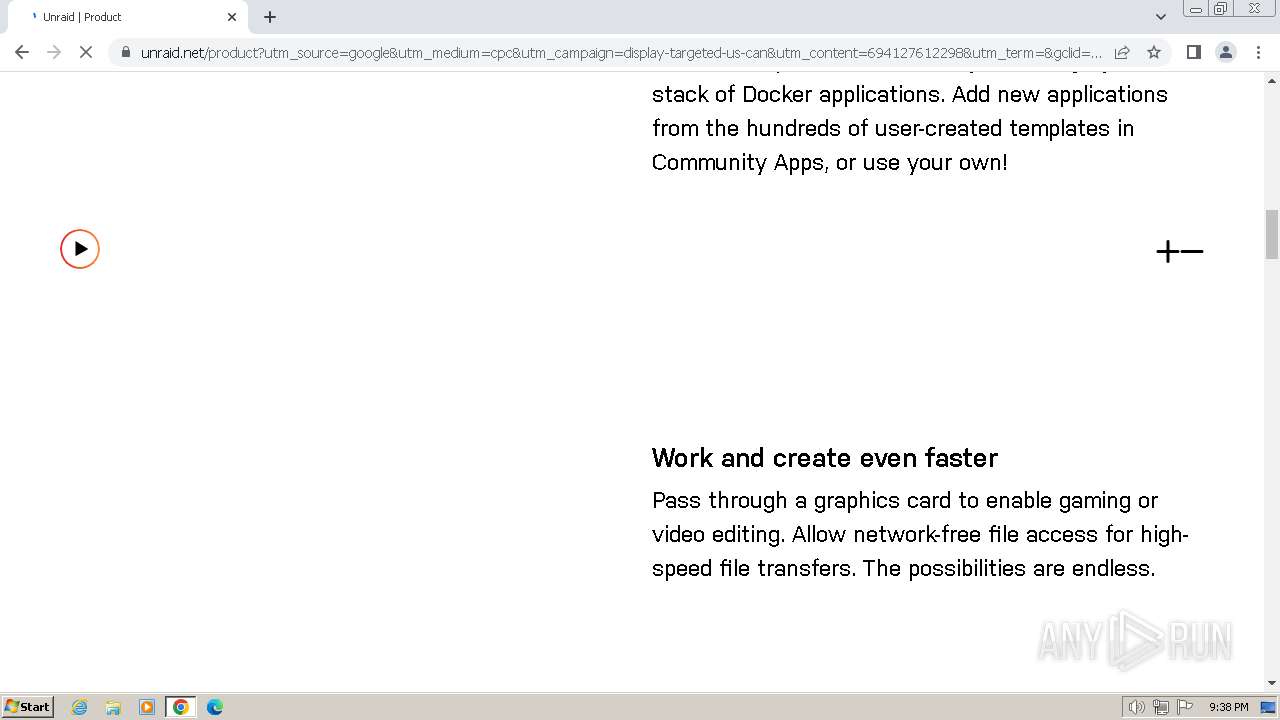
Task: Launch Internet Explorer from the taskbar
Action: point(80,707)
